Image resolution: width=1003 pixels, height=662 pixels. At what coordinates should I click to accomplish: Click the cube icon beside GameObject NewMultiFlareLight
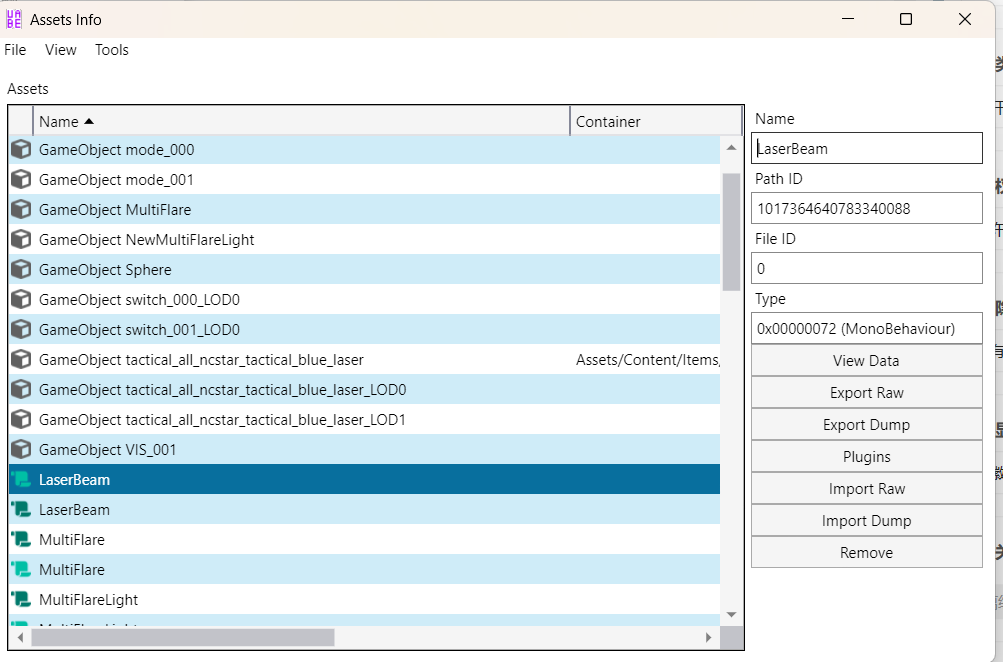pyautogui.click(x=20, y=240)
